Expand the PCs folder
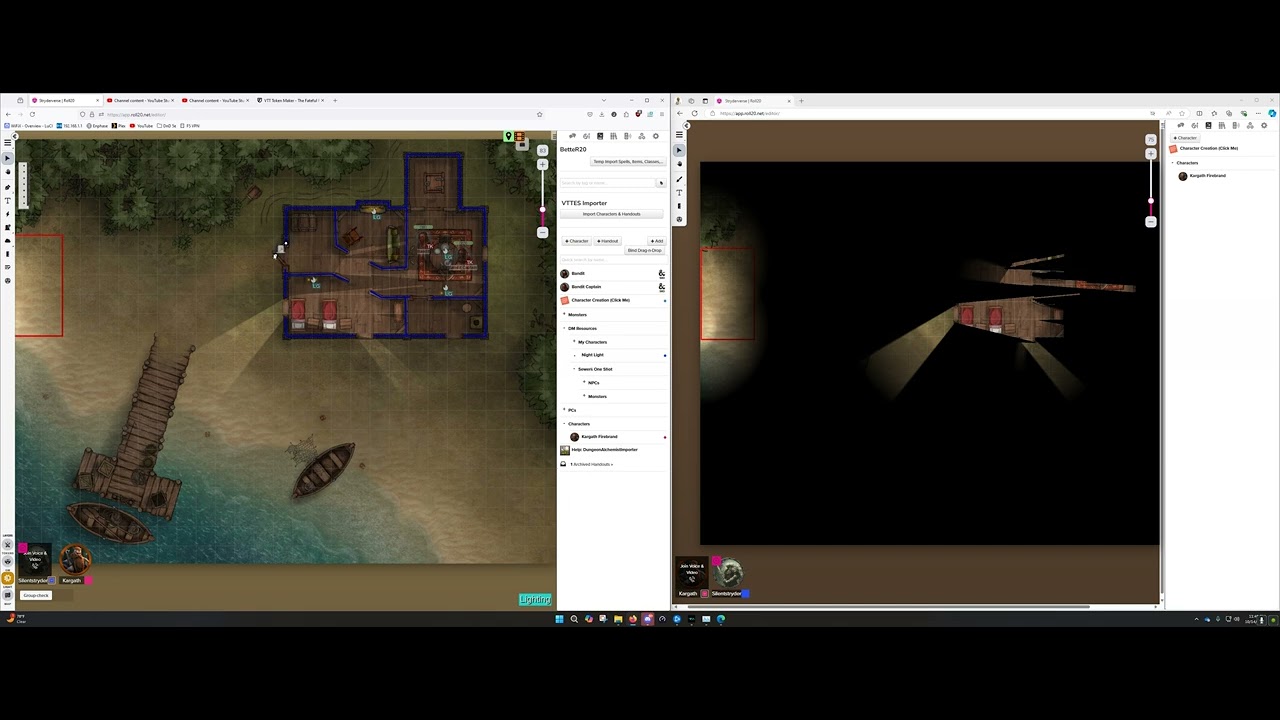The width and height of the screenshot is (1280, 720). (x=571, y=410)
